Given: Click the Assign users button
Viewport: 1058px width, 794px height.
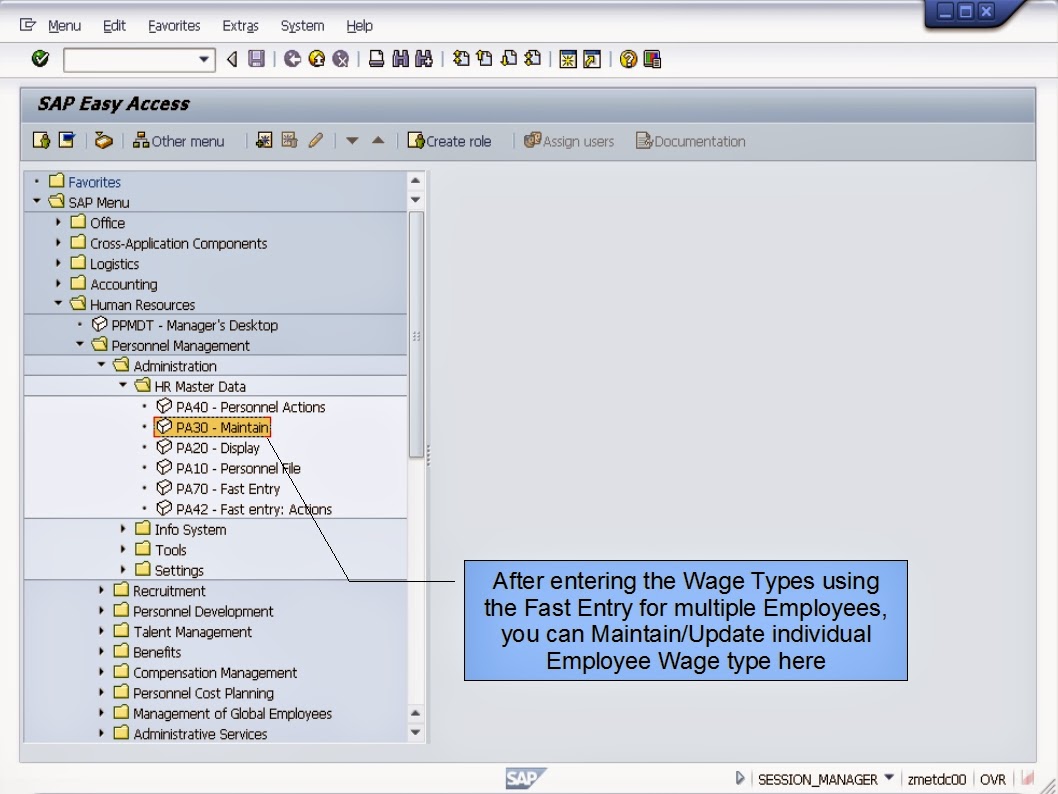Looking at the screenshot, I should coord(569,141).
